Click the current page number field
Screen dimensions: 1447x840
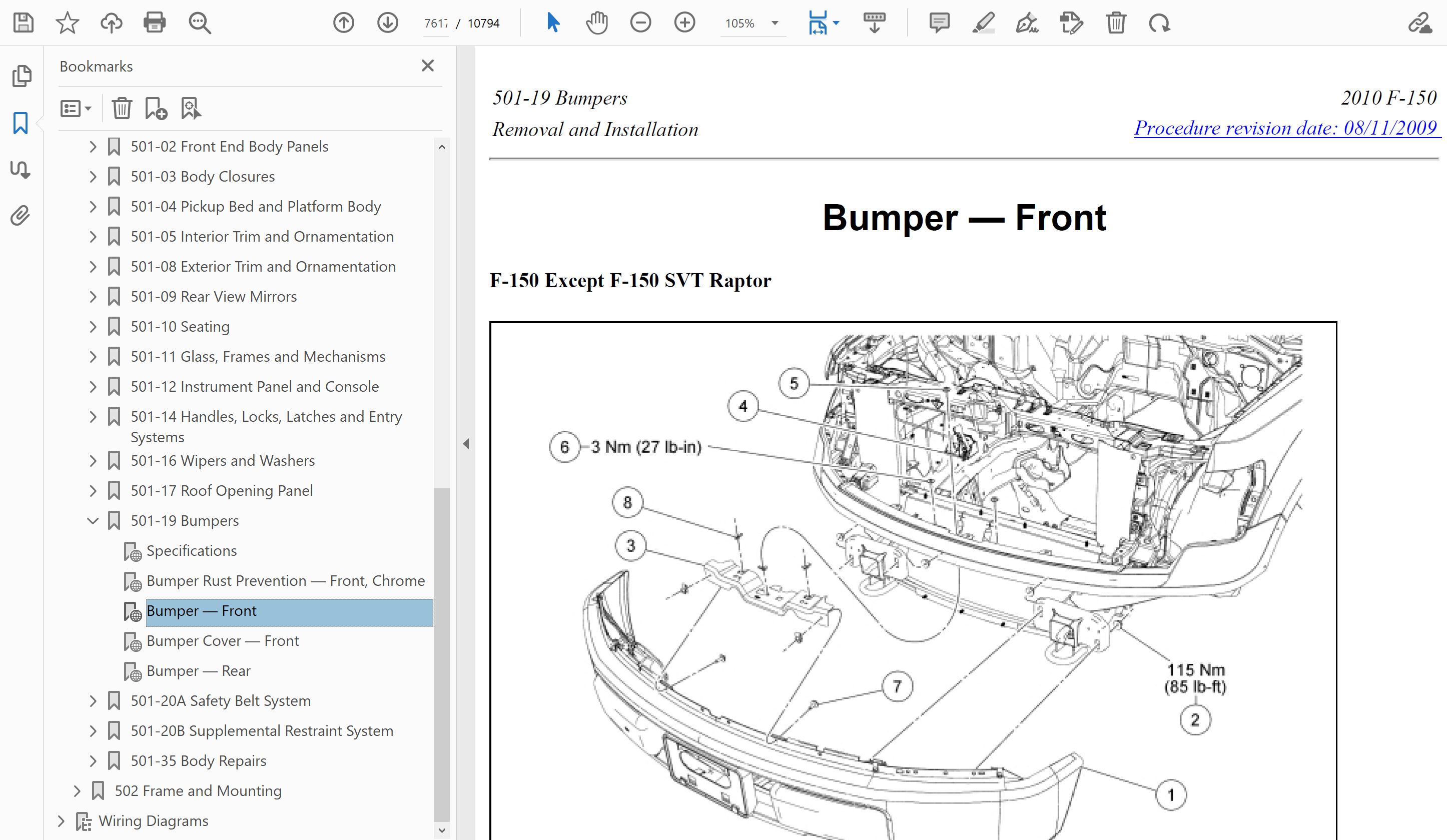click(436, 24)
